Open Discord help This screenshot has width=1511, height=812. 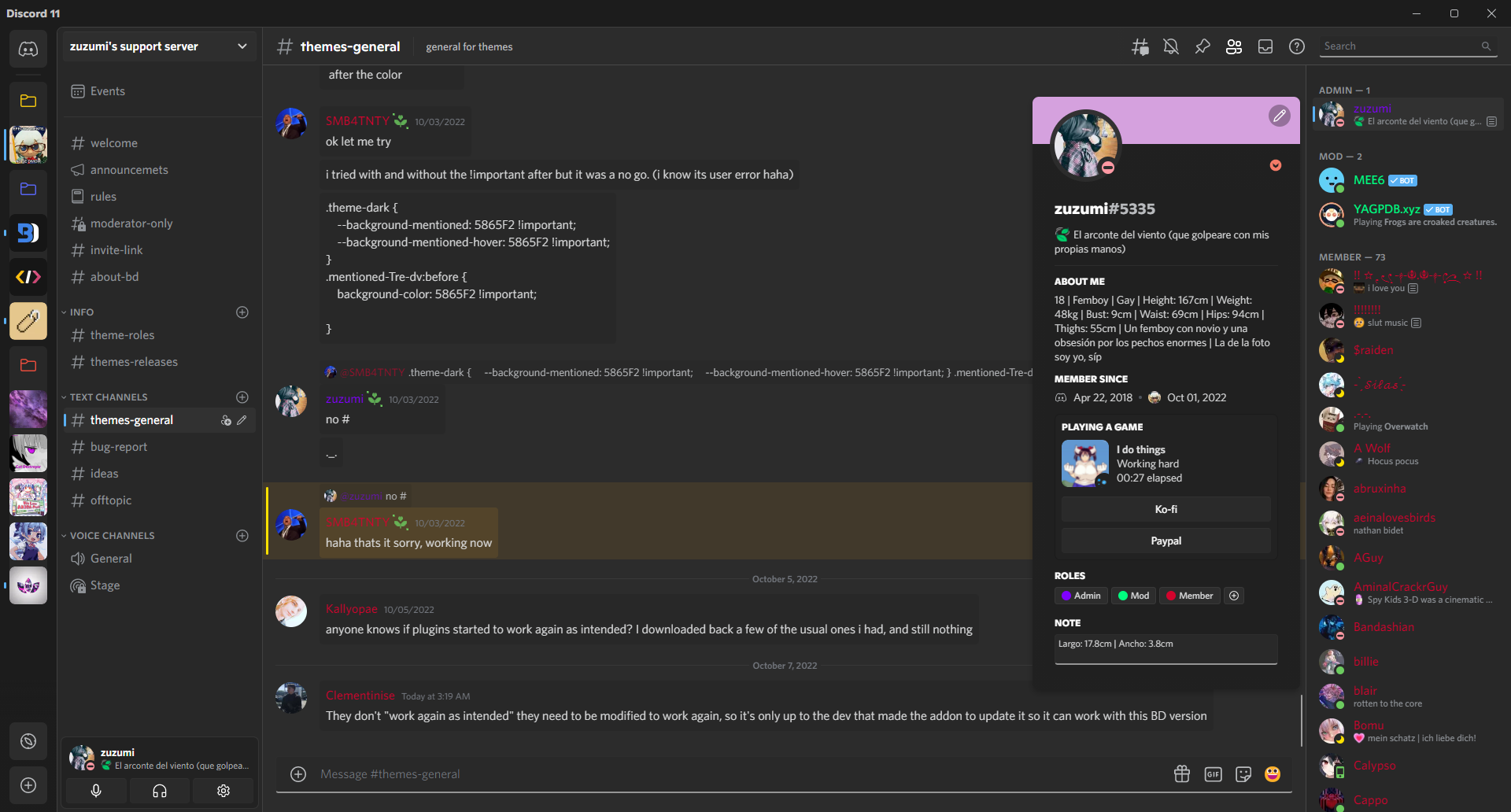coord(1296,46)
